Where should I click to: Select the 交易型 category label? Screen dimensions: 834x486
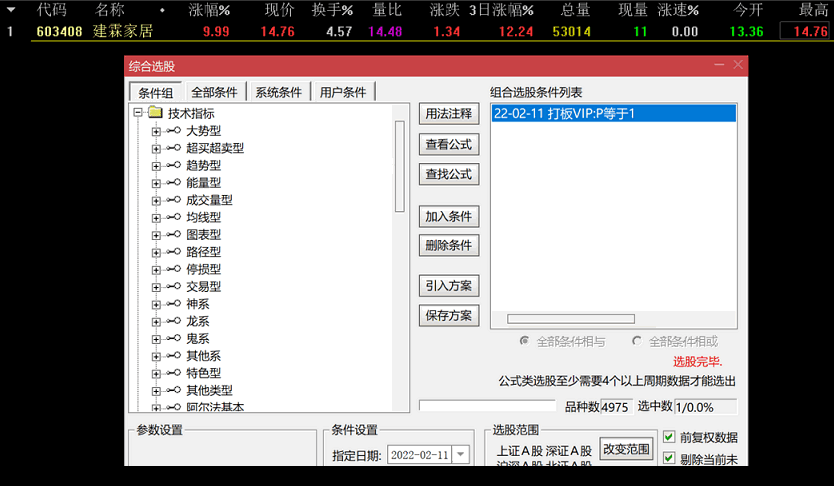point(203,287)
